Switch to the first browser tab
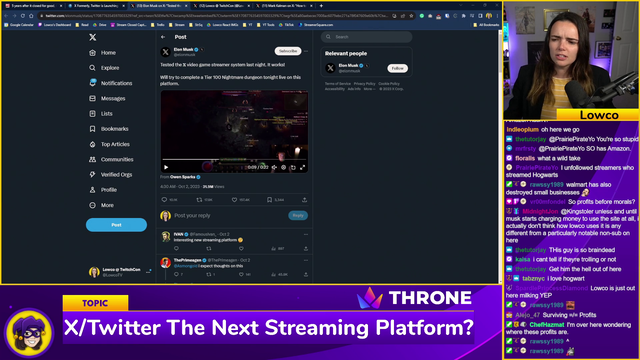Image resolution: width=640 pixels, height=360 pixels. 33,6
